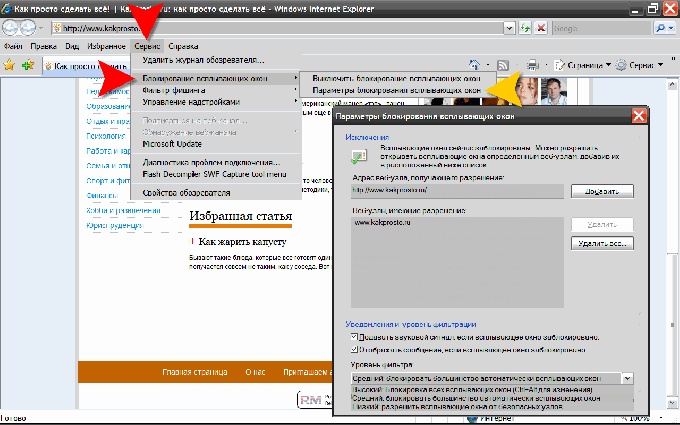Click the О нас footer link
The image size is (680, 425).
(255, 372)
